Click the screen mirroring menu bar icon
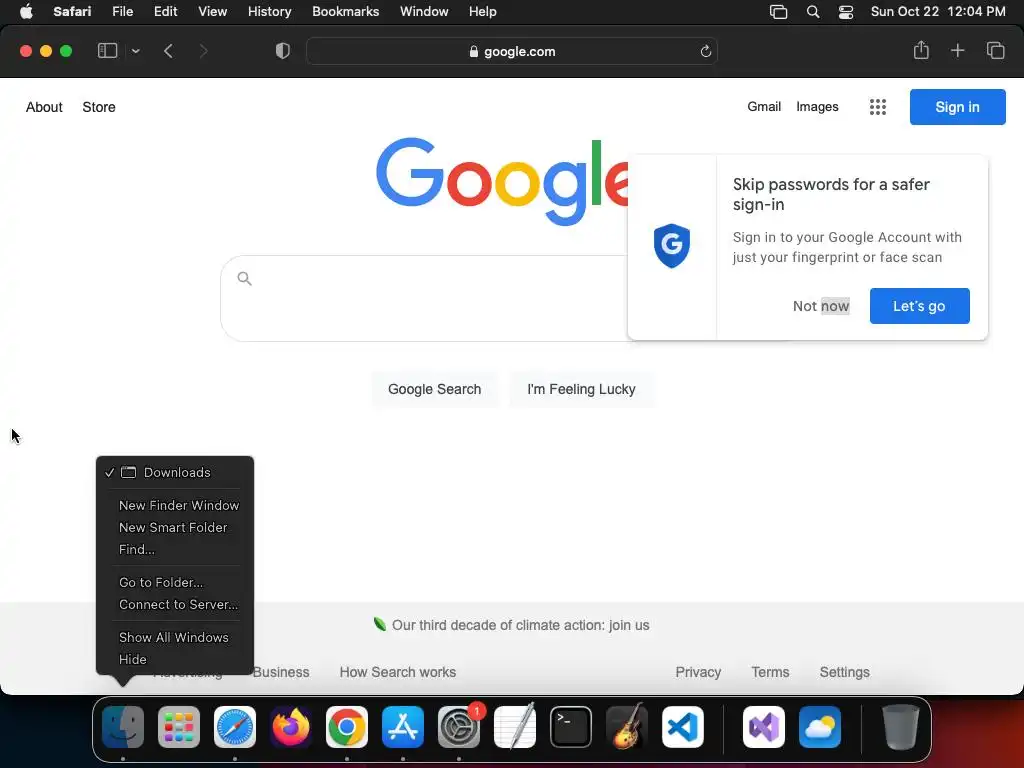1024x768 pixels. point(778,12)
